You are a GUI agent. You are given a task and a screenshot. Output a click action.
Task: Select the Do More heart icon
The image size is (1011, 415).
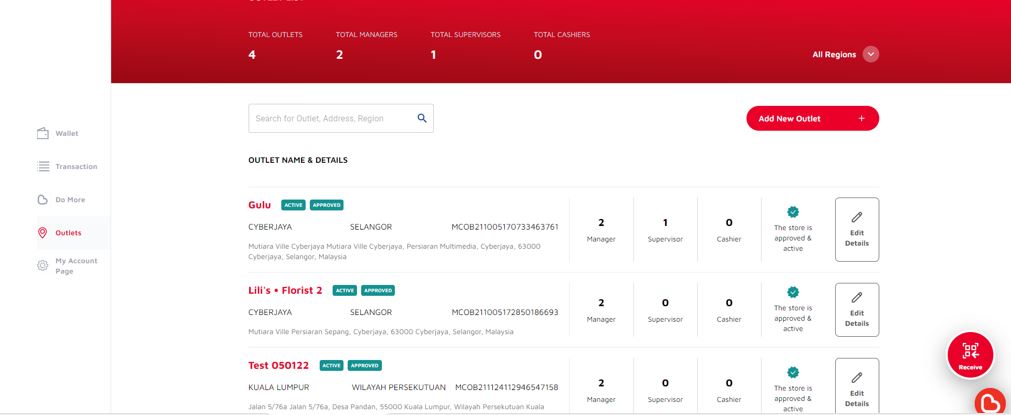coord(43,200)
